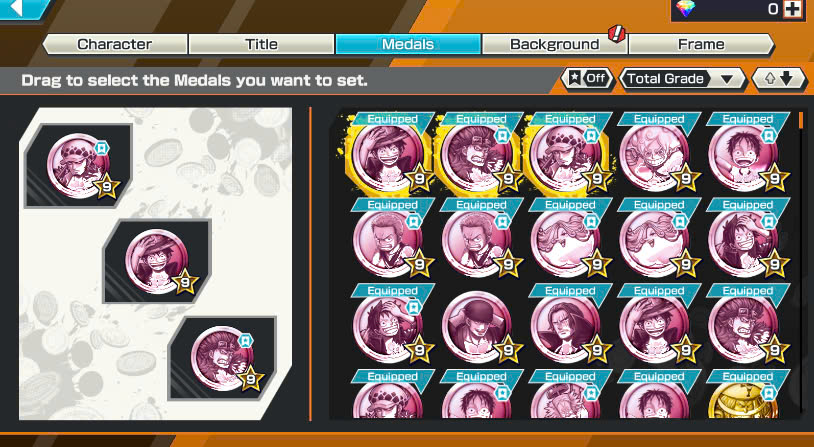Select the Shanks medal in the third row

(x=567, y=324)
